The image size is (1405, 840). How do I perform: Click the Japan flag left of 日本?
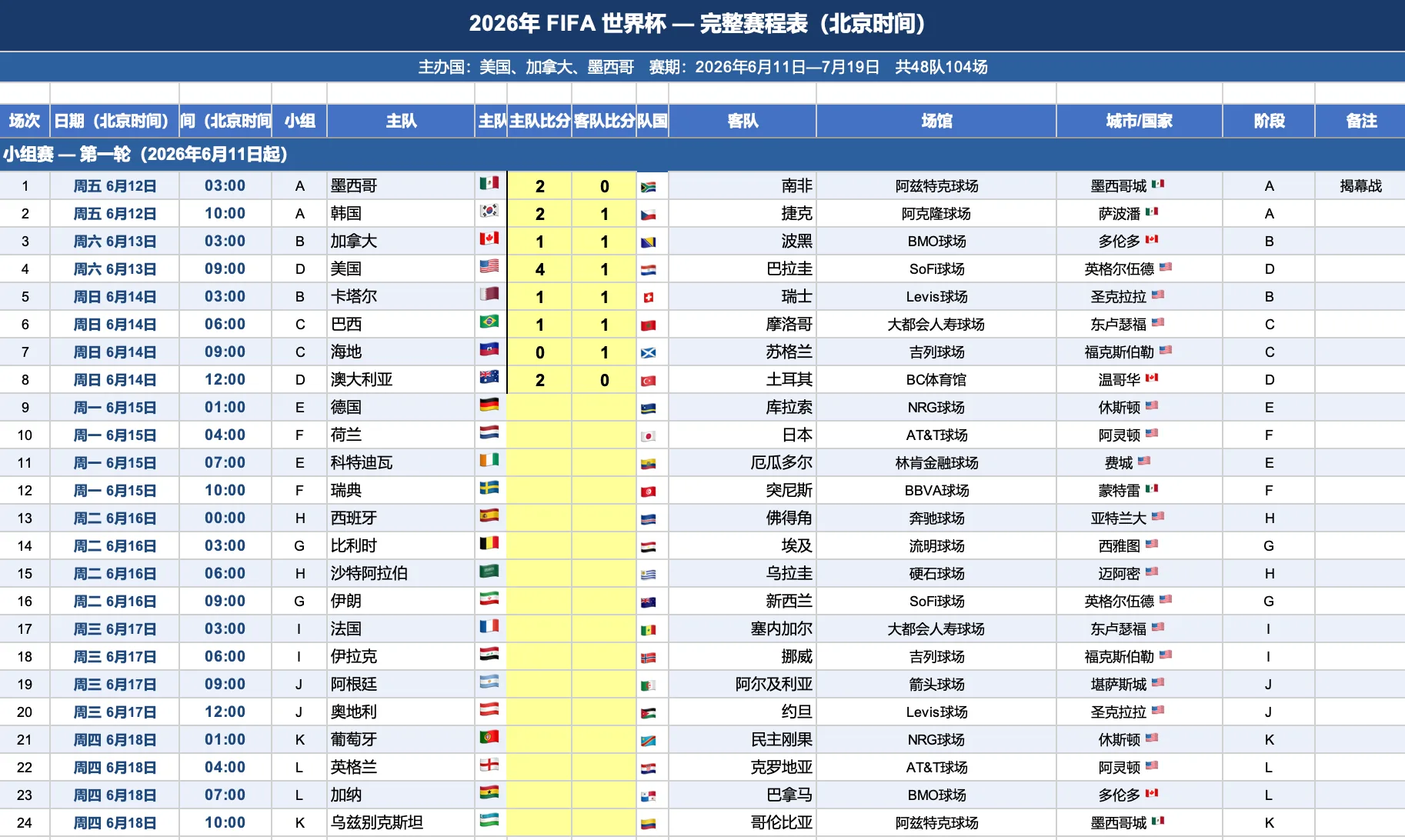click(649, 436)
